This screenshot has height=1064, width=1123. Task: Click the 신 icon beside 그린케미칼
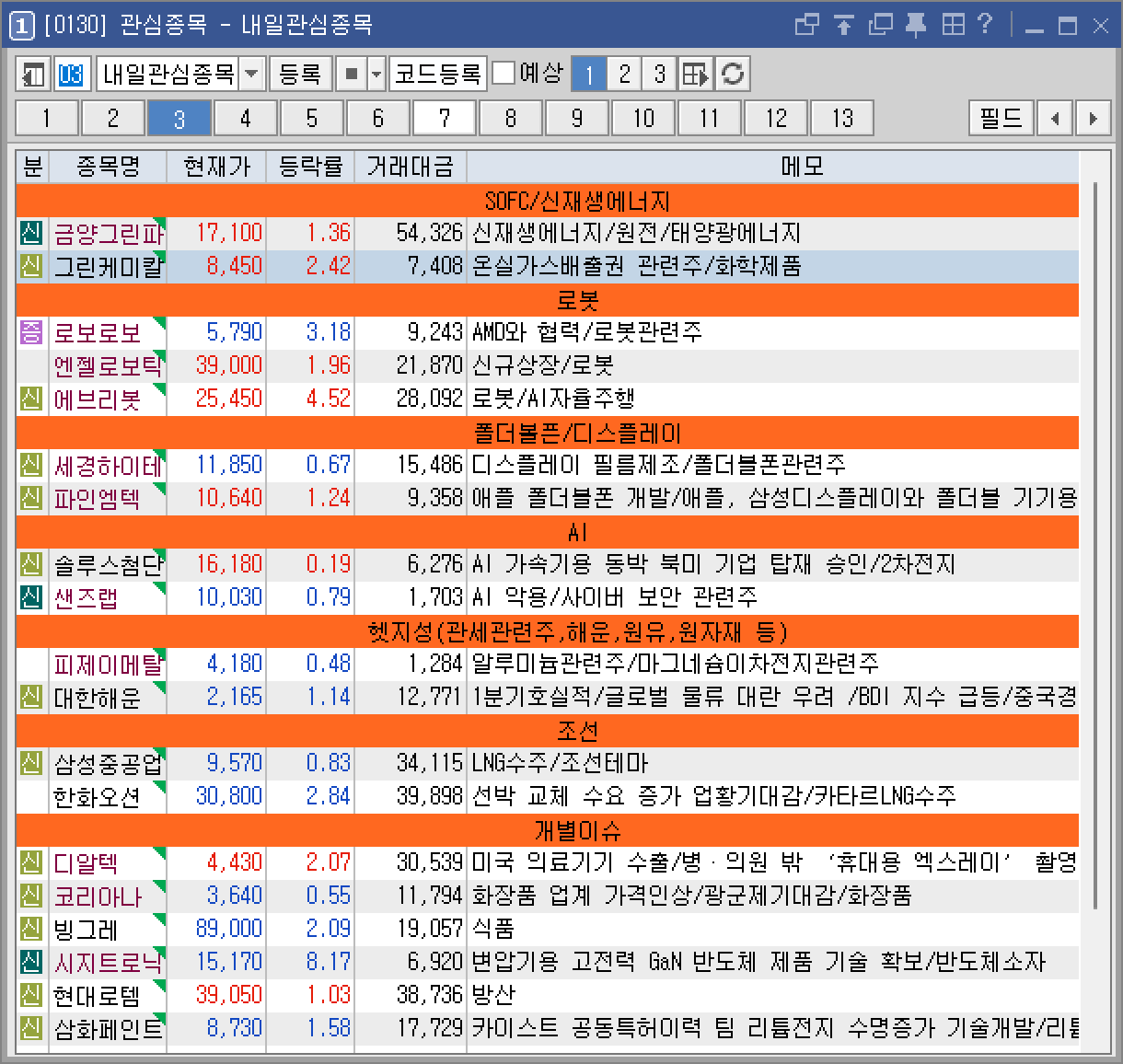point(31,266)
